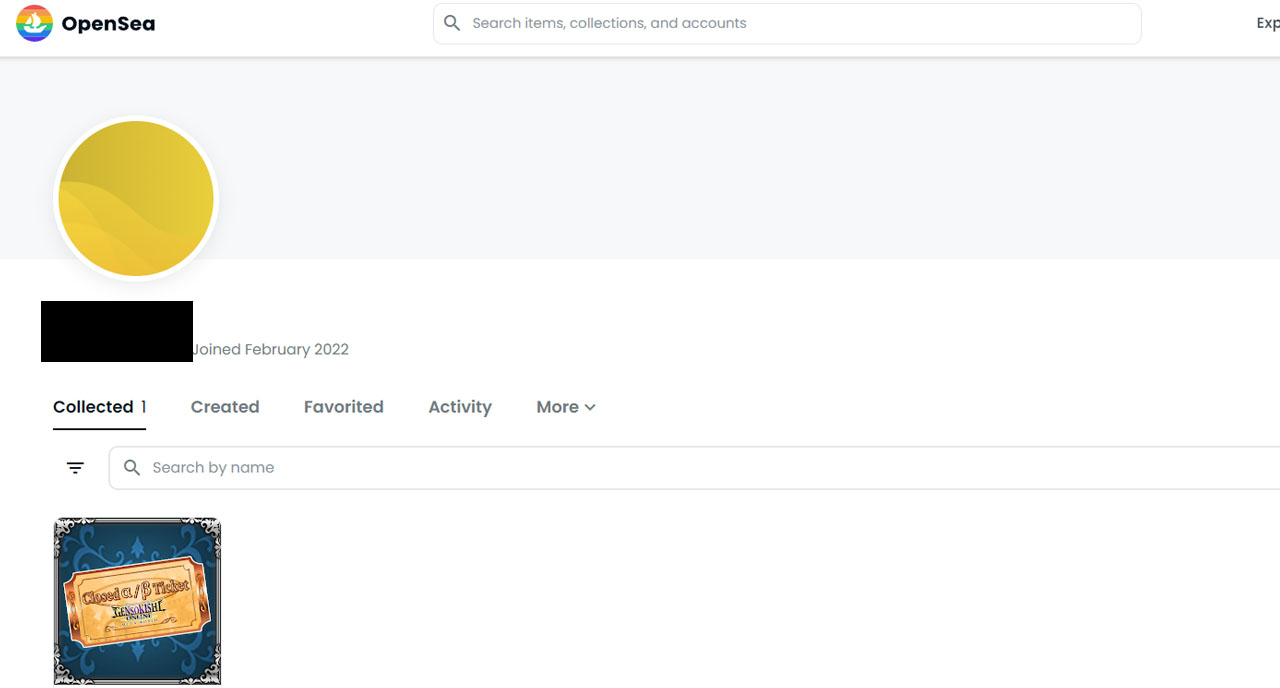
Task: Select the Collected tab
Action: point(93,407)
